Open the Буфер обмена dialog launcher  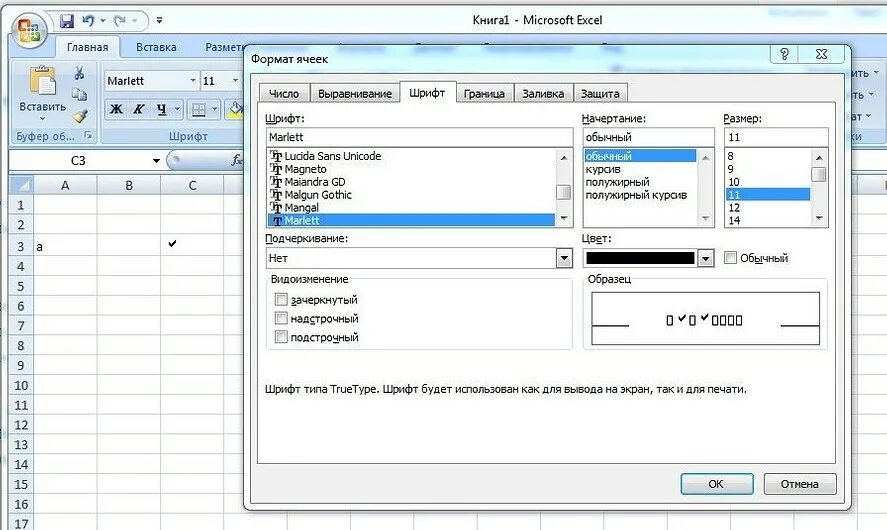(x=88, y=136)
